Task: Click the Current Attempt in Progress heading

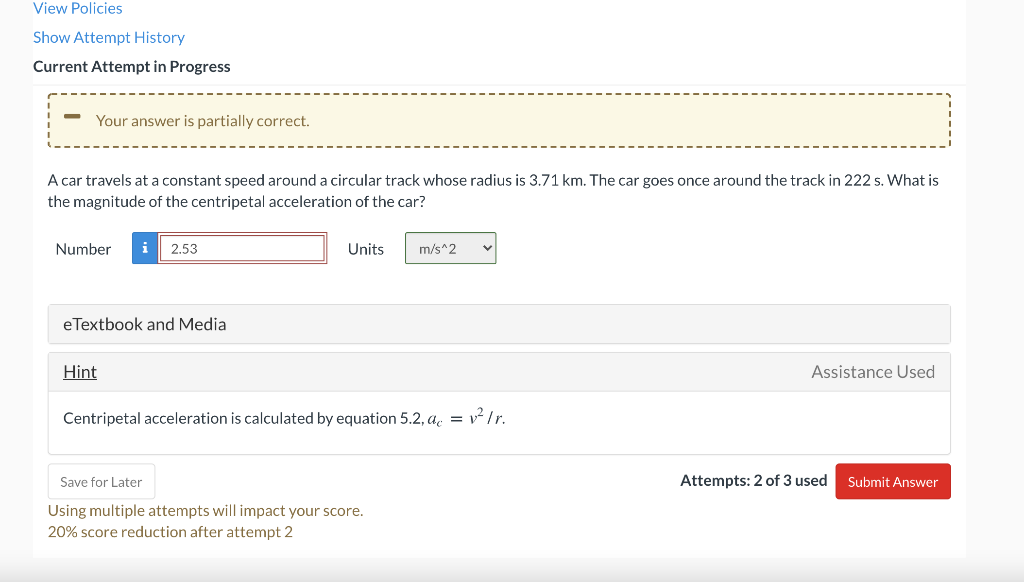Action: [132, 67]
